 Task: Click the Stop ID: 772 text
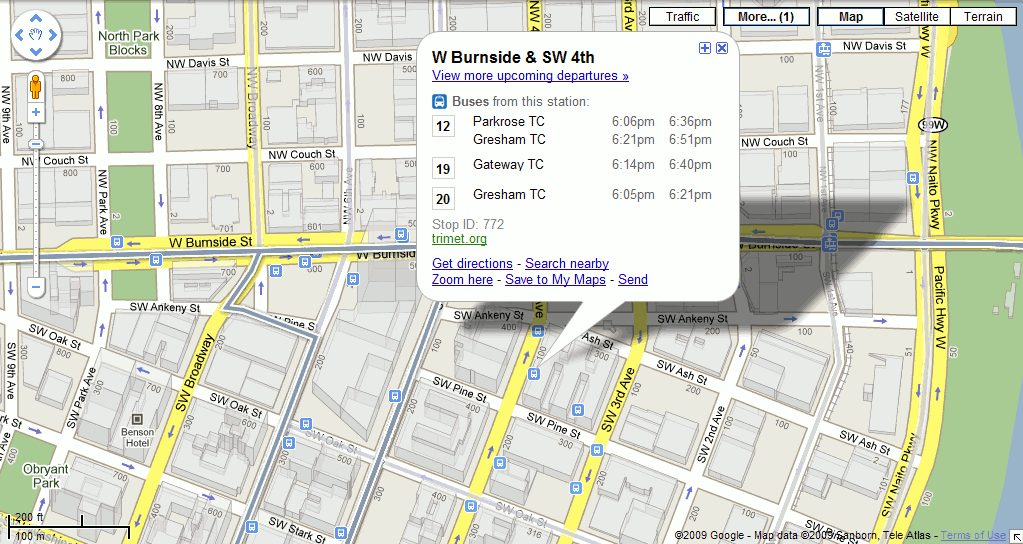click(x=468, y=224)
